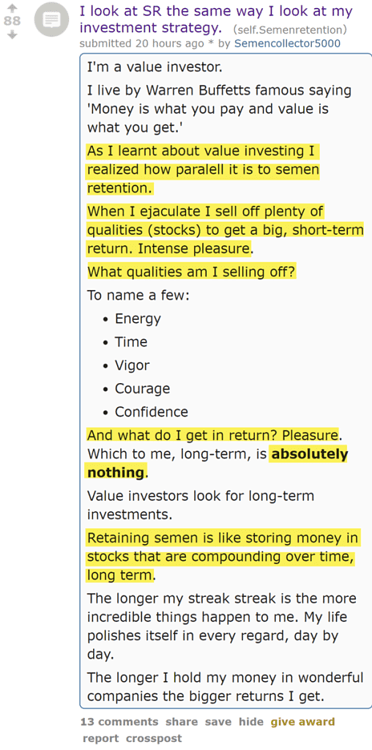Click the 'Energy' bullet list item

pos(138,319)
